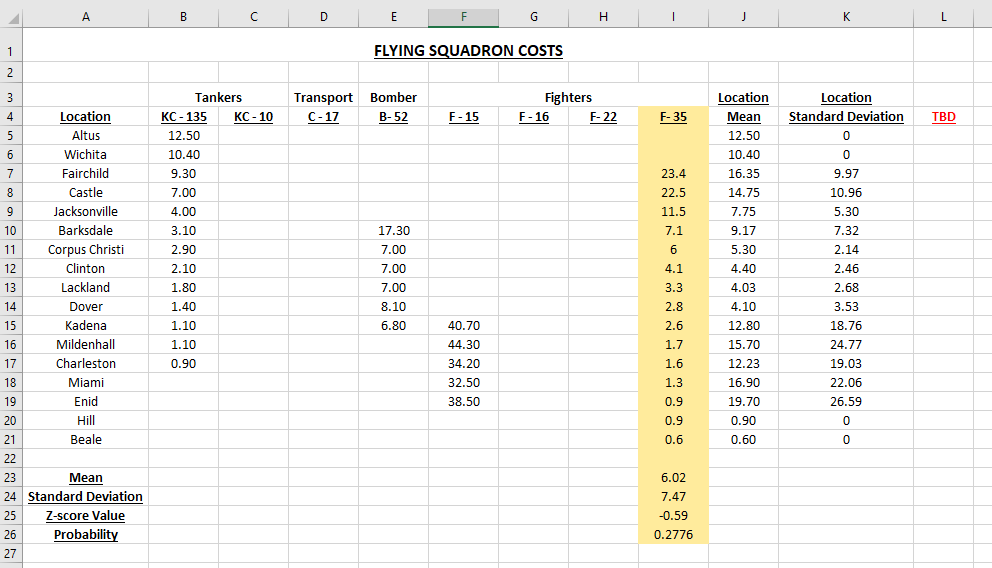Image resolution: width=992 pixels, height=568 pixels.
Task: Select the Beale location cell
Action: [86, 439]
